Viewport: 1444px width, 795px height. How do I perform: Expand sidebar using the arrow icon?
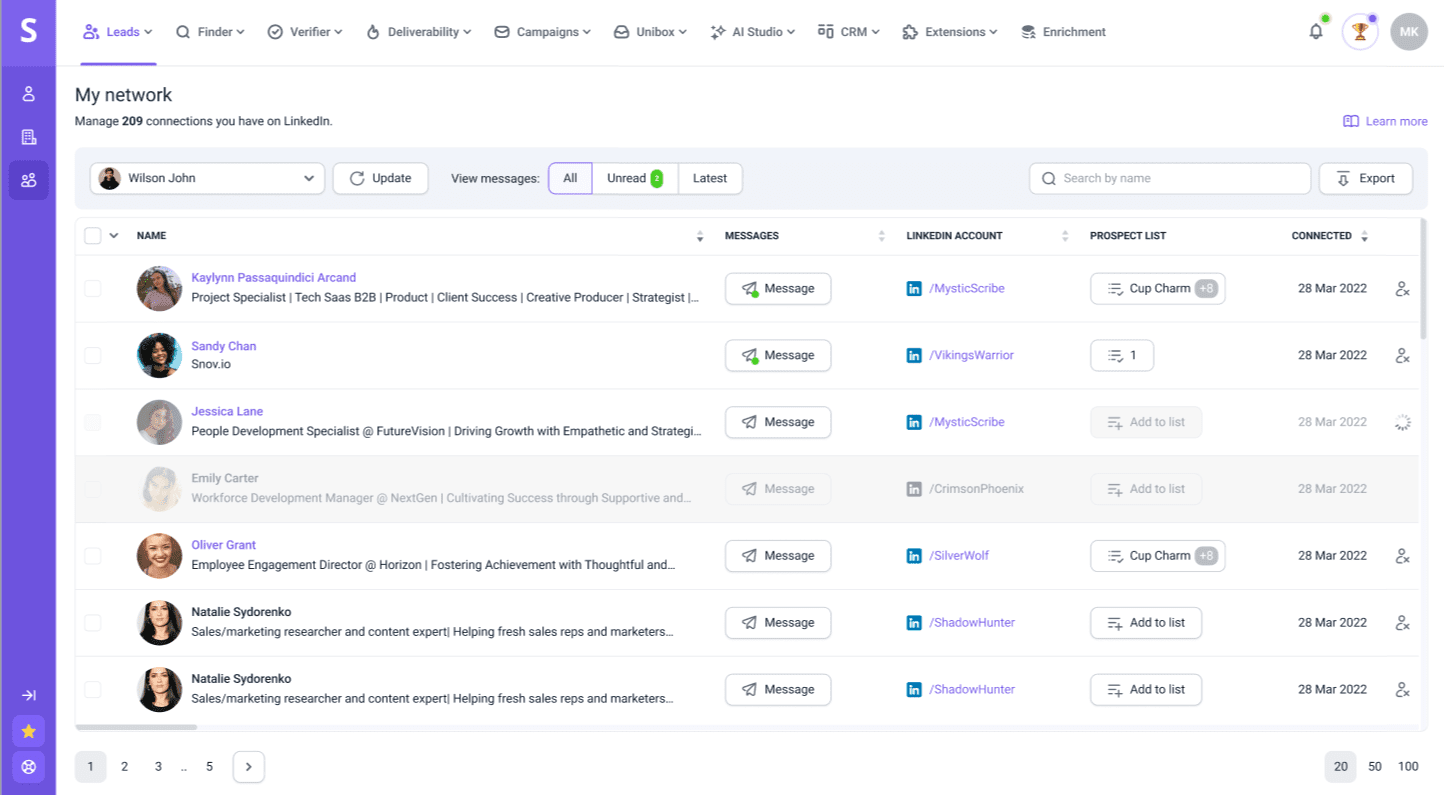[28, 695]
